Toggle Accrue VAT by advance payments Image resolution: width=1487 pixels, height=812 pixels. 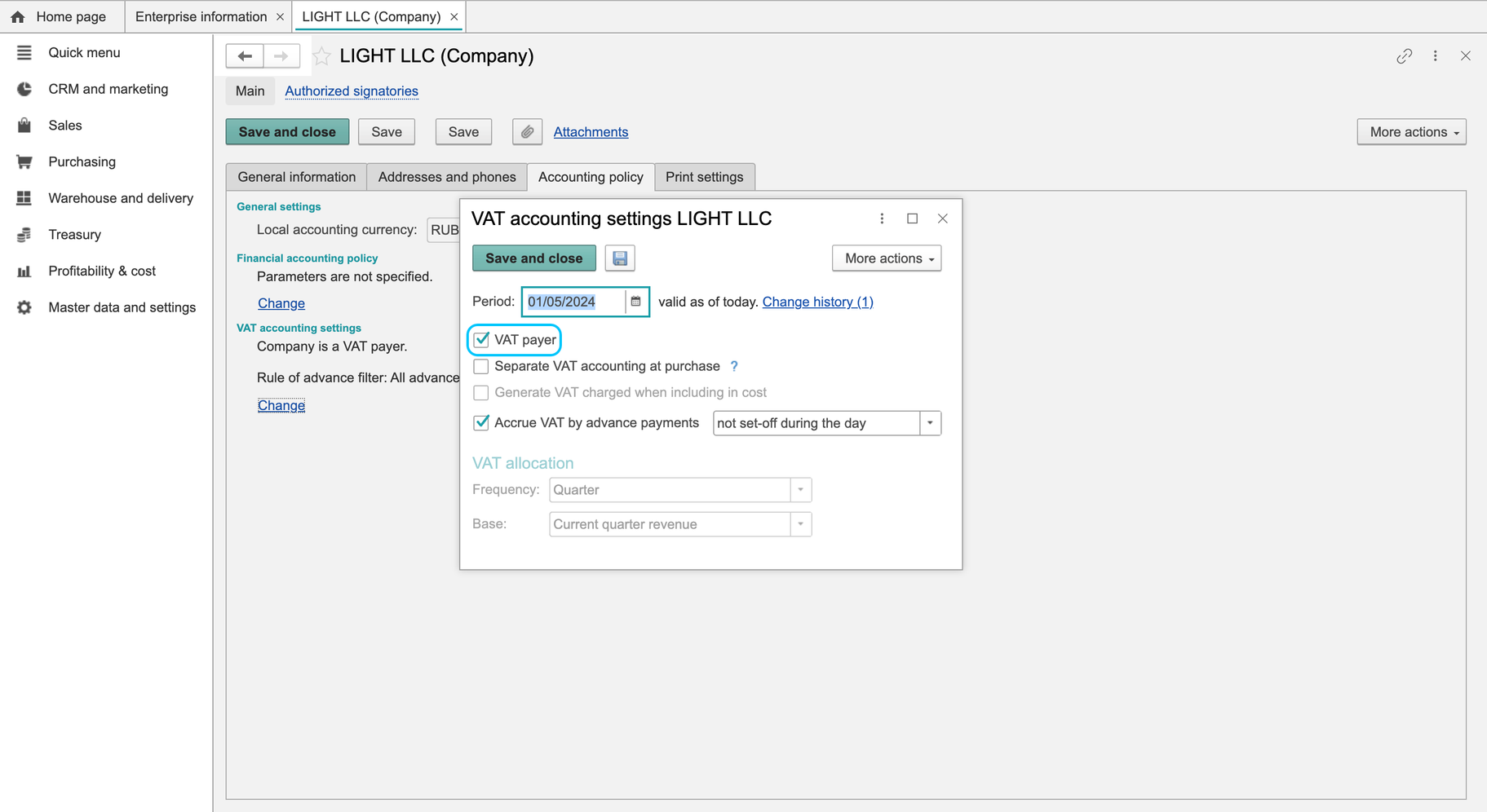pyautogui.click(x=481, y=423)
